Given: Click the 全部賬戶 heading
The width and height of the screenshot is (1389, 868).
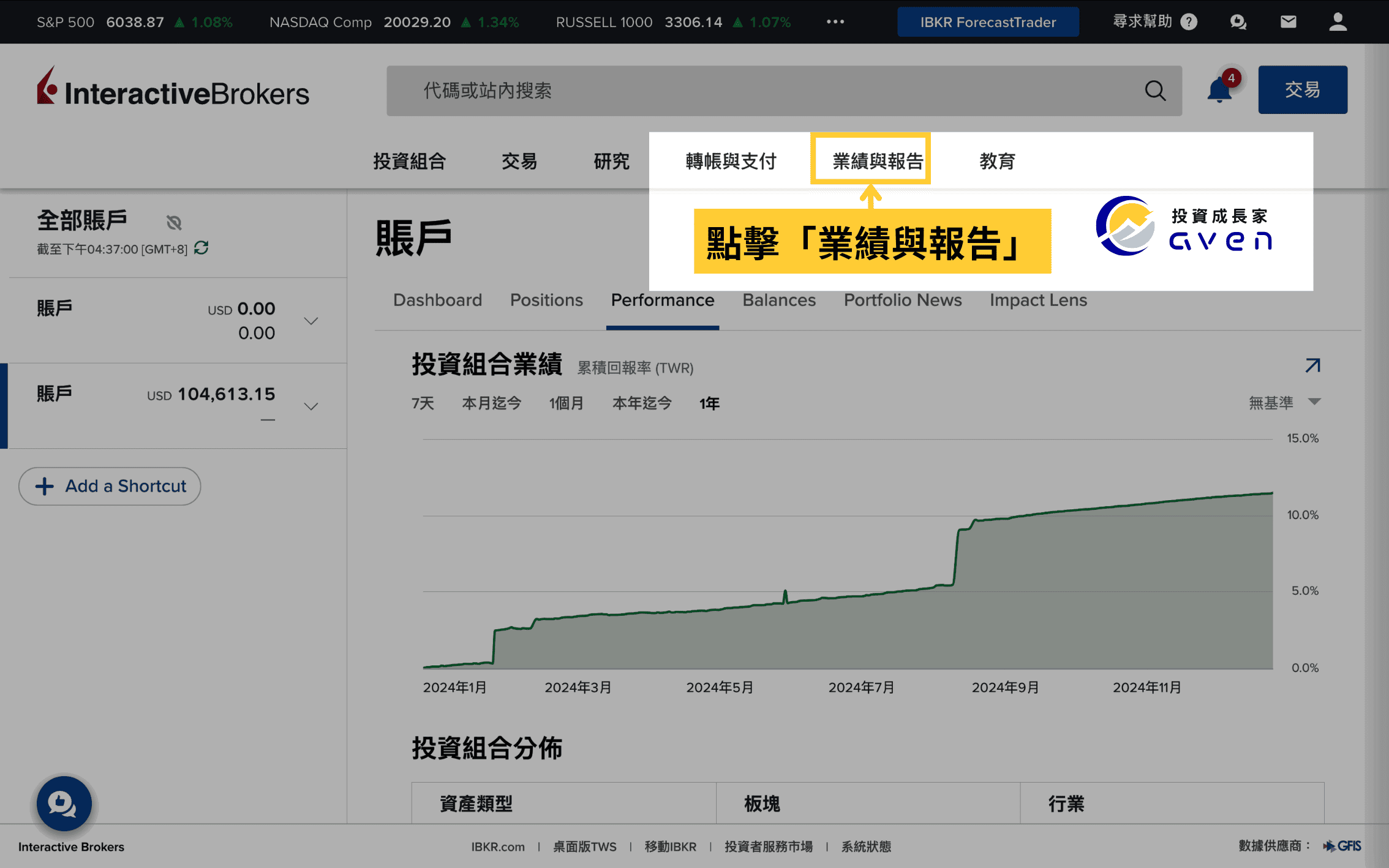Looking at the screenshot, I should coord(82,220).
